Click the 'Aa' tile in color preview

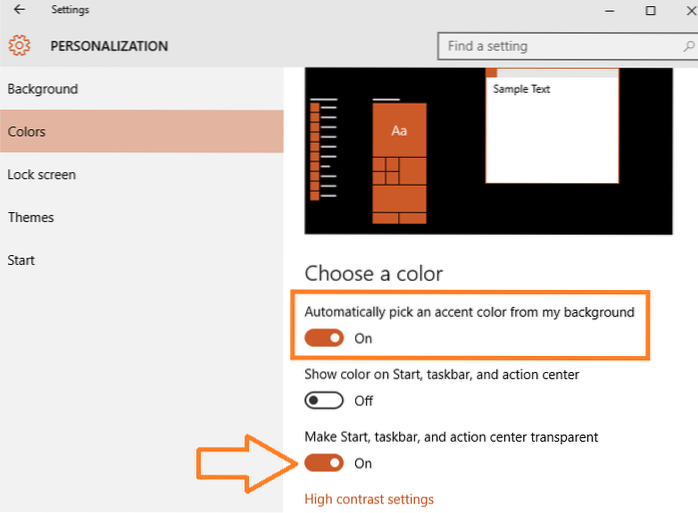(x=399, y=130)
